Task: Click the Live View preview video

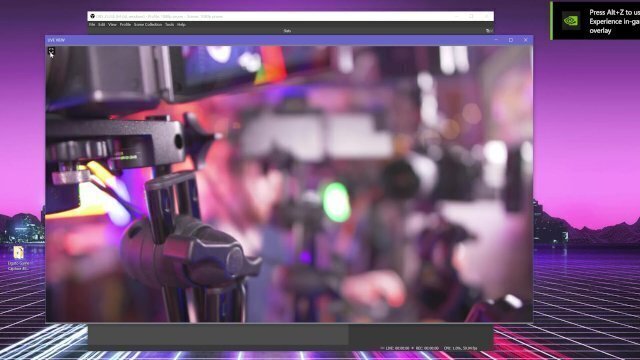Action: click(289, 184)
